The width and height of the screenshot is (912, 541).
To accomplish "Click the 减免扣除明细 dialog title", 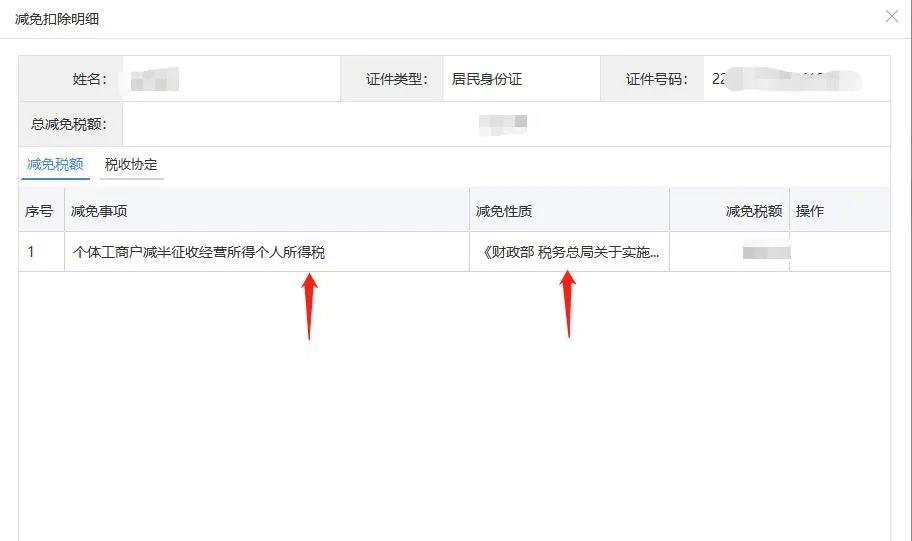I will (x=57, y=19).
